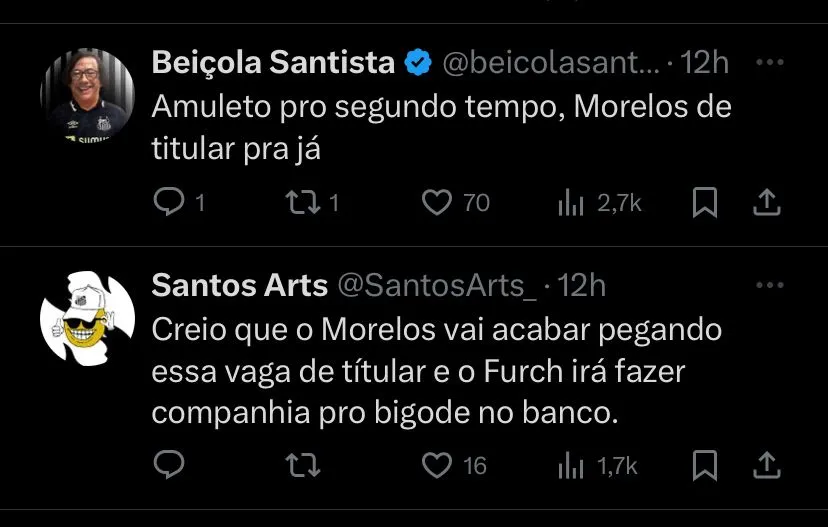Screen dimensions: 828x527
Task: Open more options on Beiçola Santista's tweet
Action: coord(769,62)
